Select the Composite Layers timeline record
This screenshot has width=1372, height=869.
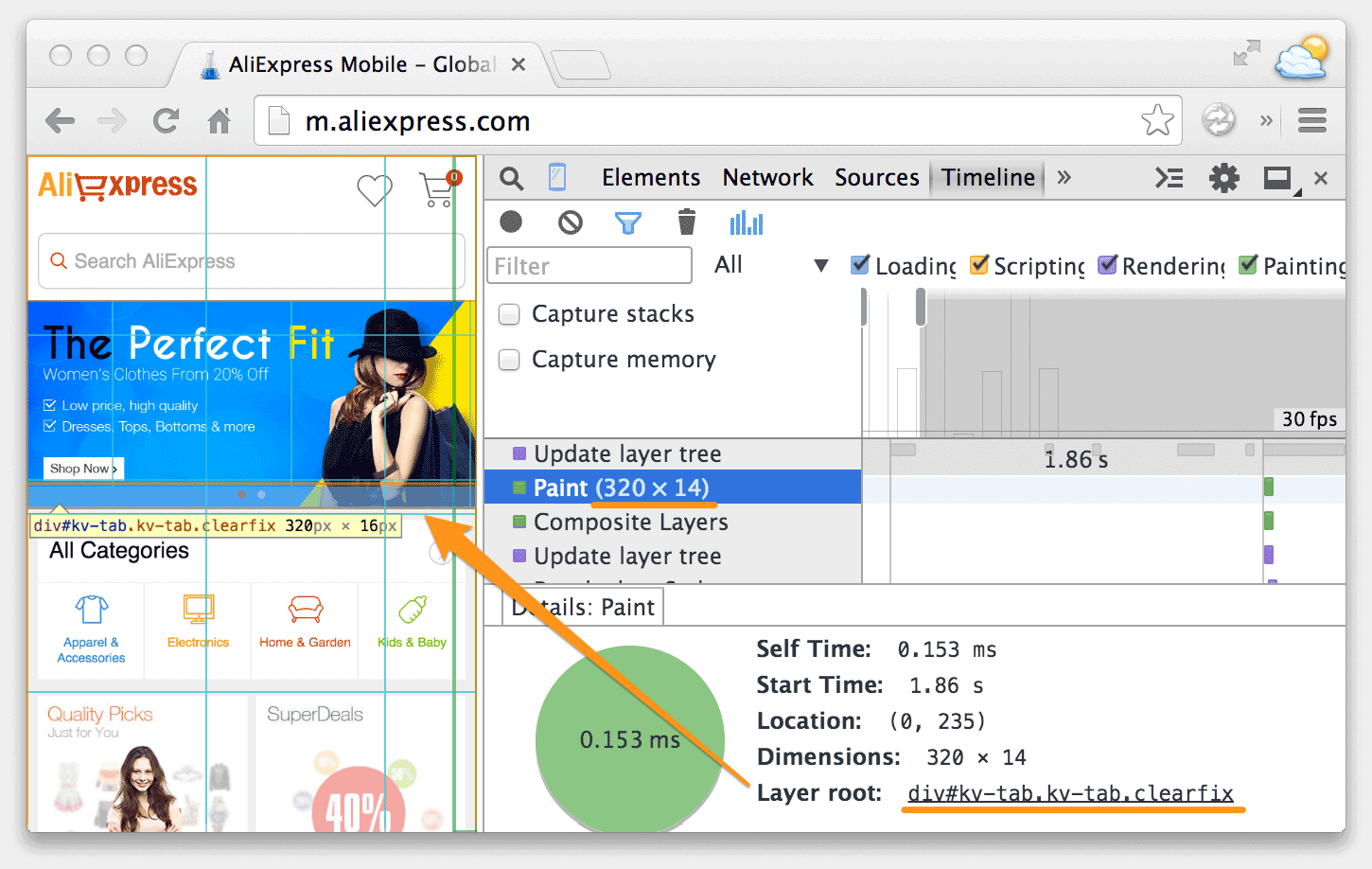pos(630,522)
